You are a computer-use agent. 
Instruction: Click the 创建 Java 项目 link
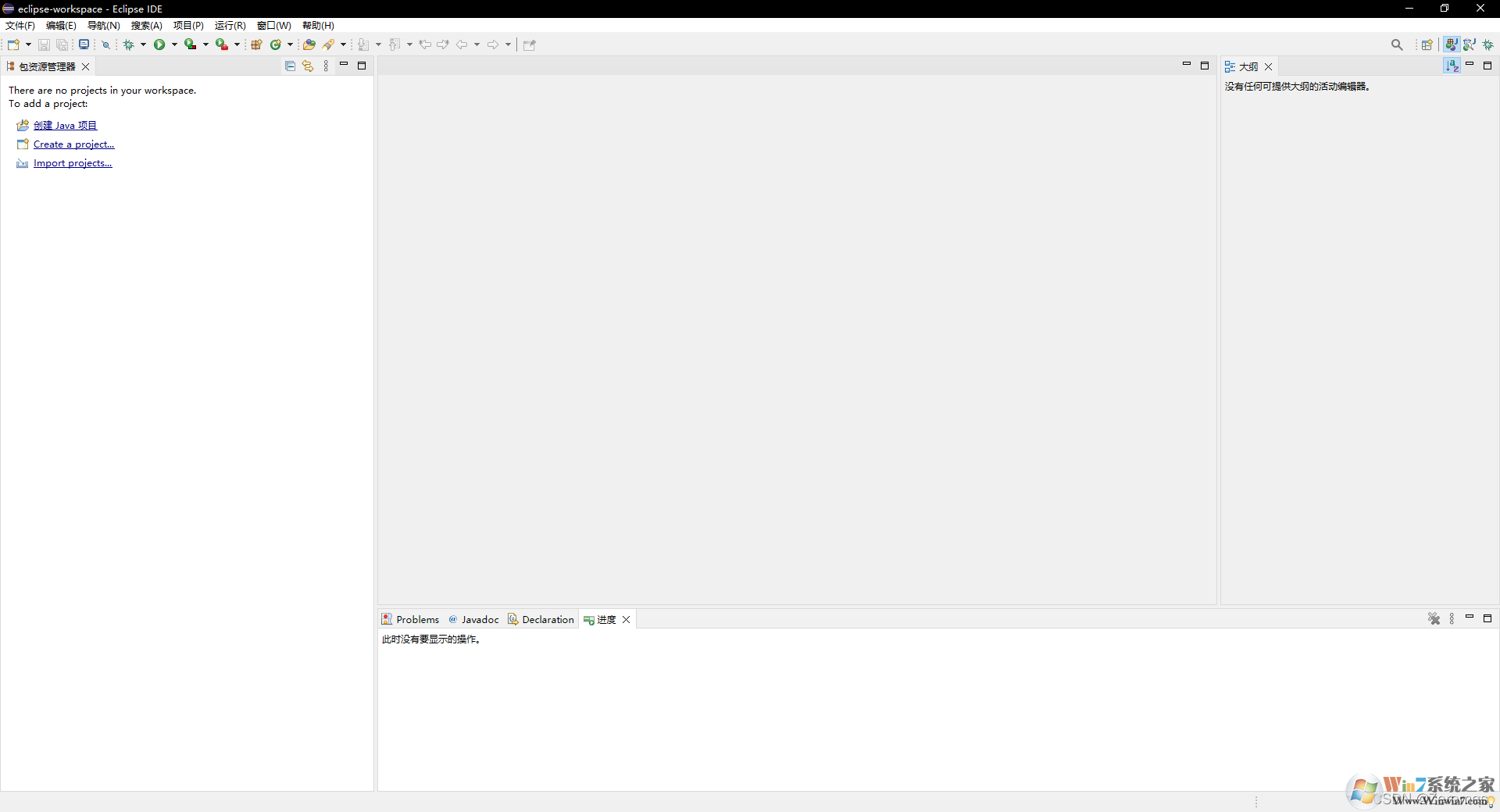click(x=66, y=125)
